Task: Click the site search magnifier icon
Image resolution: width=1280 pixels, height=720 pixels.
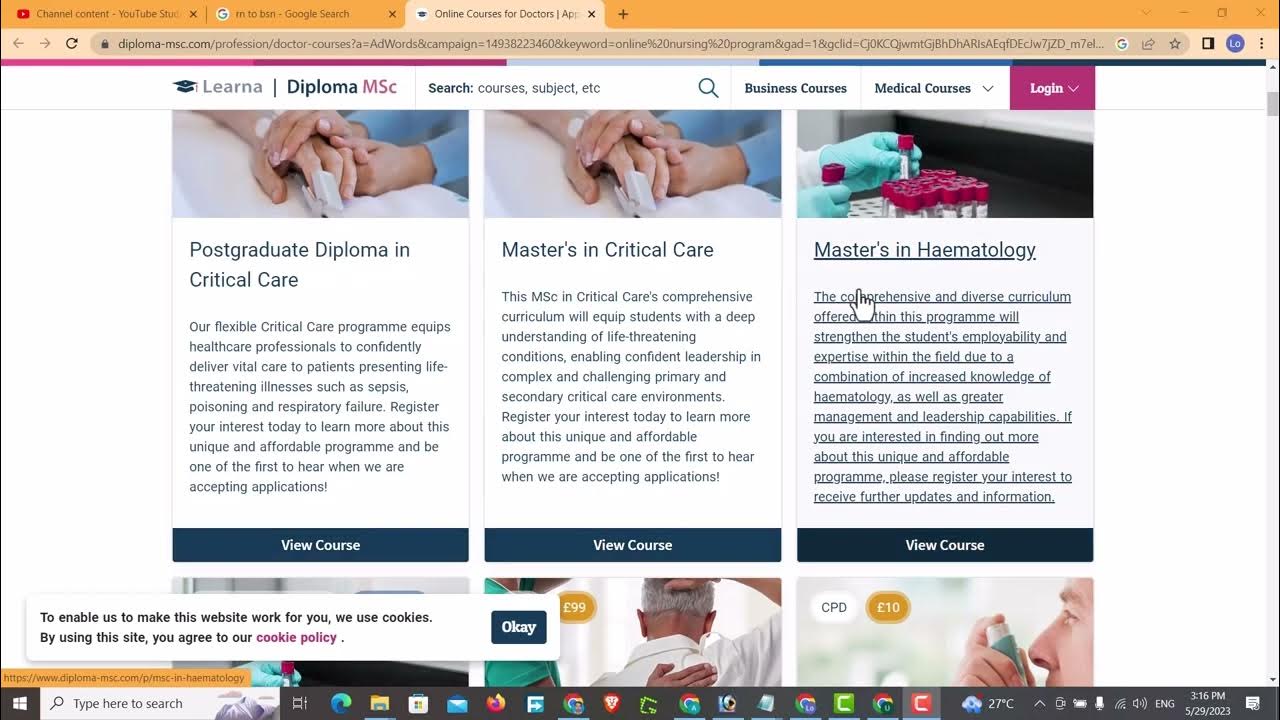Action: (708, 88)
